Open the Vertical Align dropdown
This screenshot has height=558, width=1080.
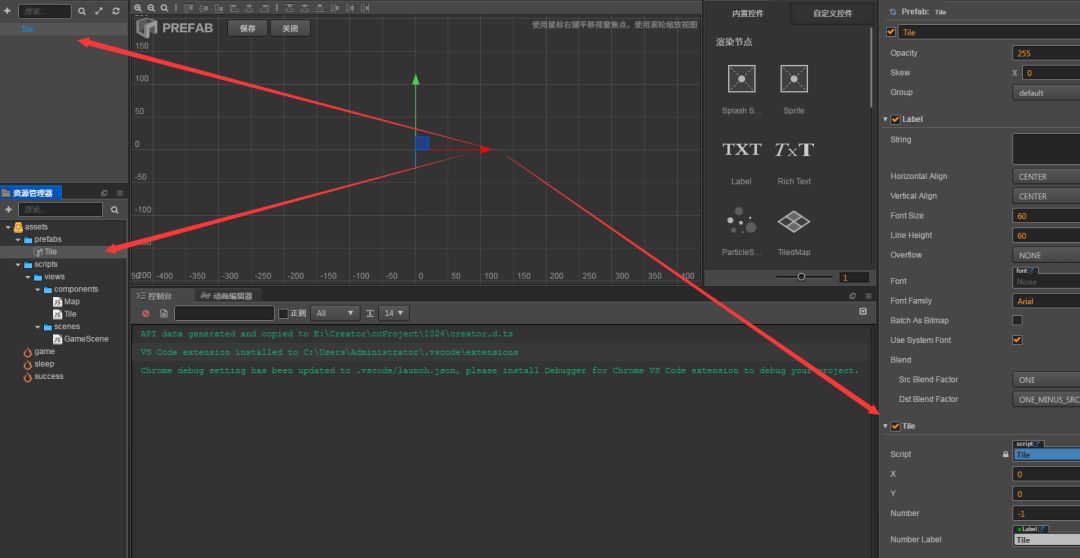pyautogui.click(x=1046, y=196)
